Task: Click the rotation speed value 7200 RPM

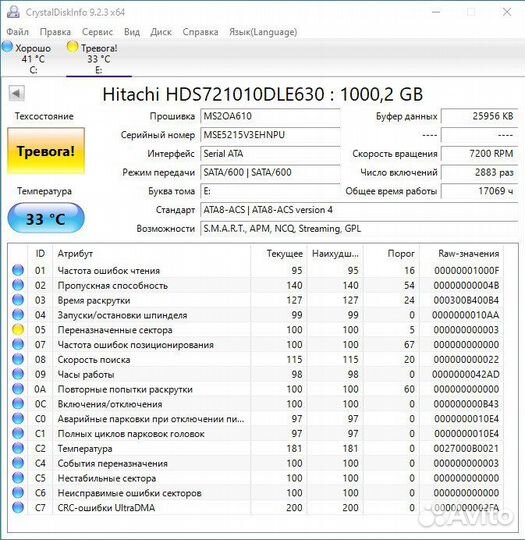Action: coord(480,154)
